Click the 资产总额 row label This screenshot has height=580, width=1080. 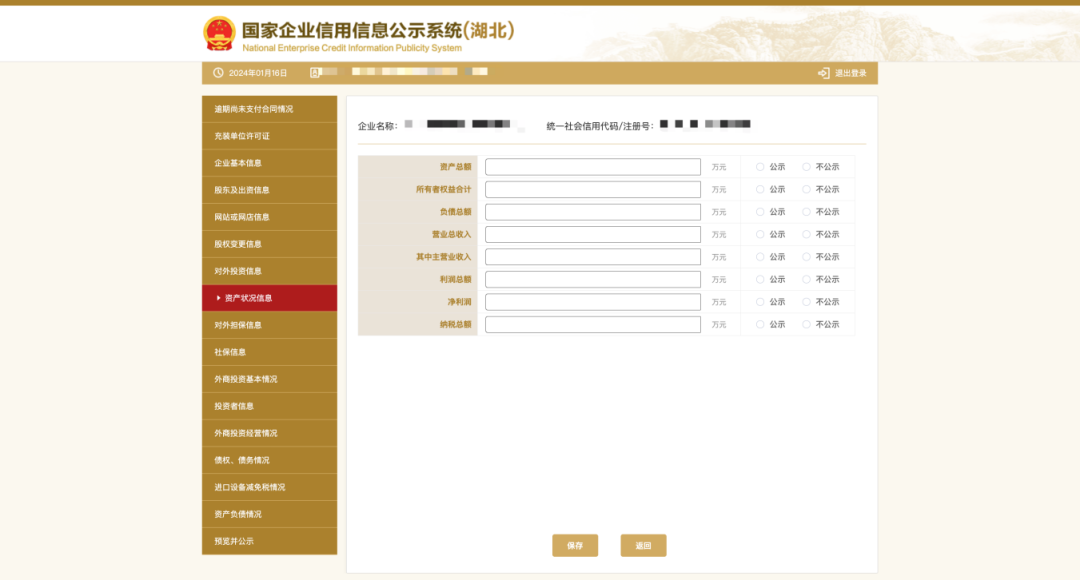tap(455, 167)
